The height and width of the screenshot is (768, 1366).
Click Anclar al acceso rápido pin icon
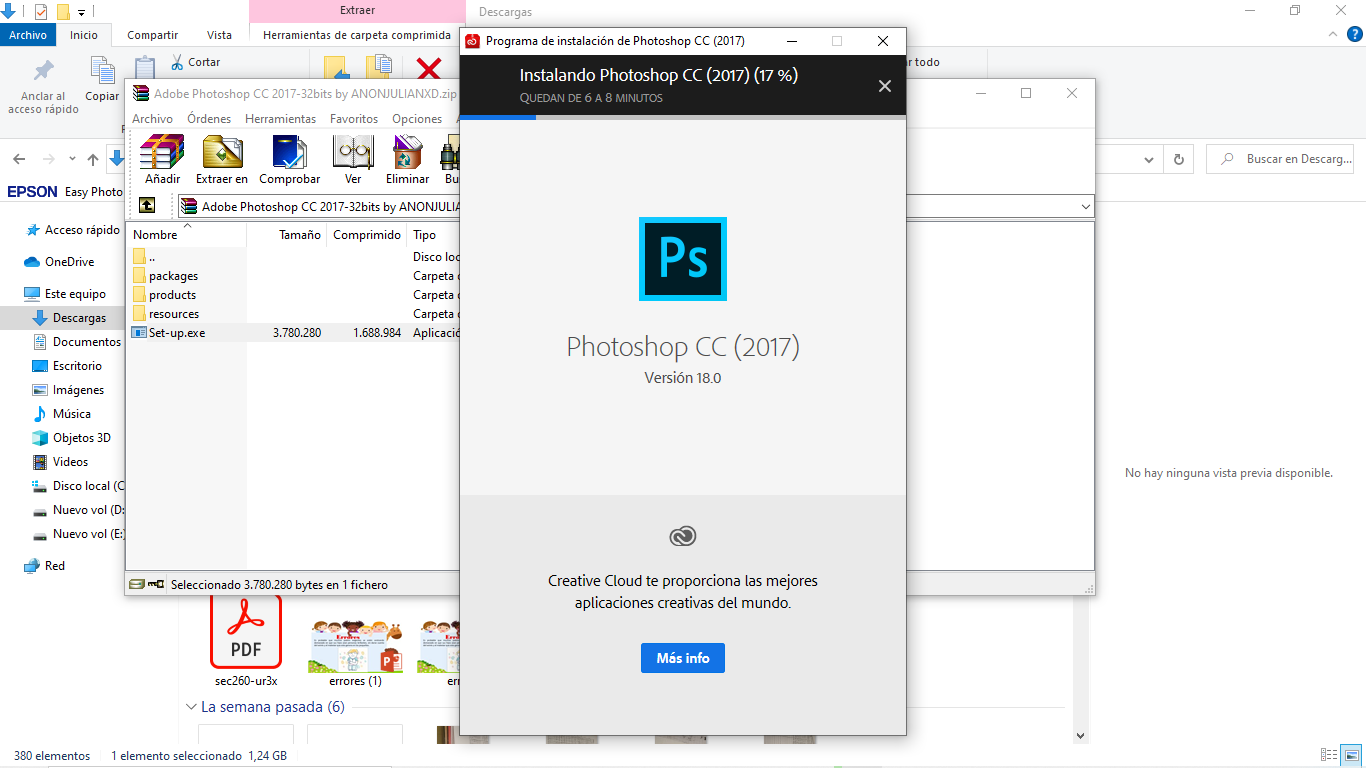point(43,71)
